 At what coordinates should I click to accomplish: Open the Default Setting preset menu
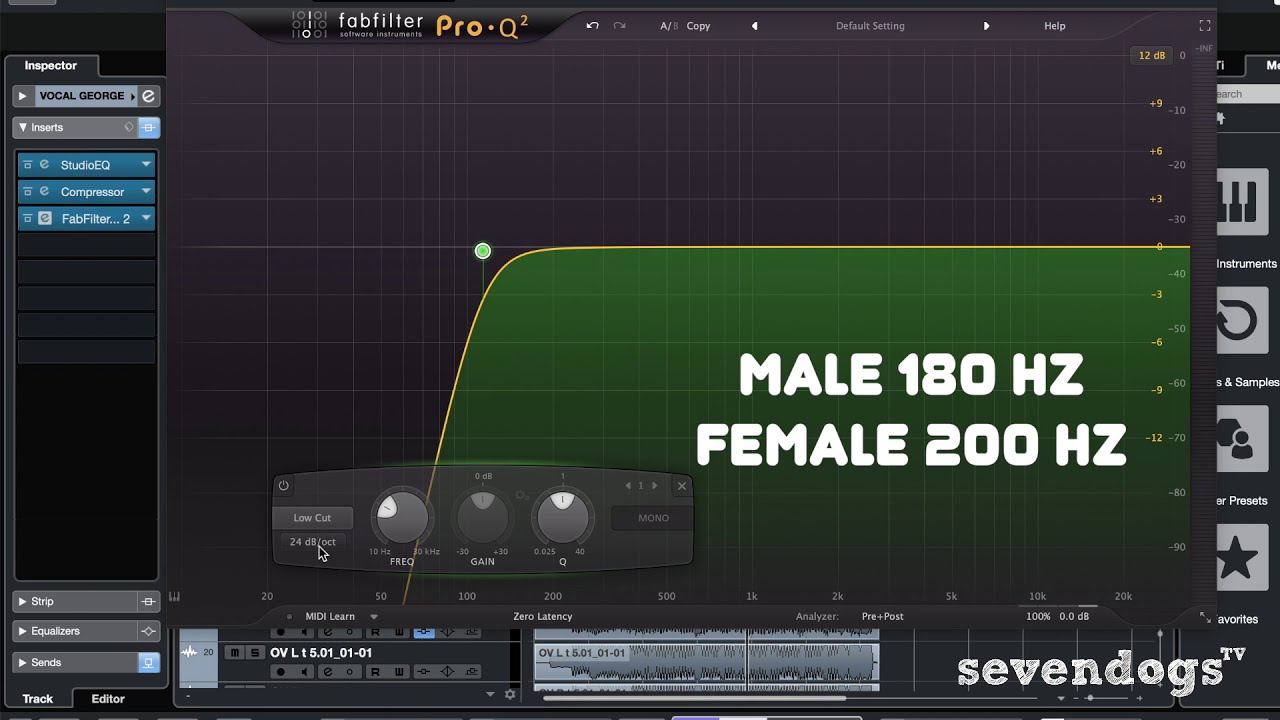point(870,26)
